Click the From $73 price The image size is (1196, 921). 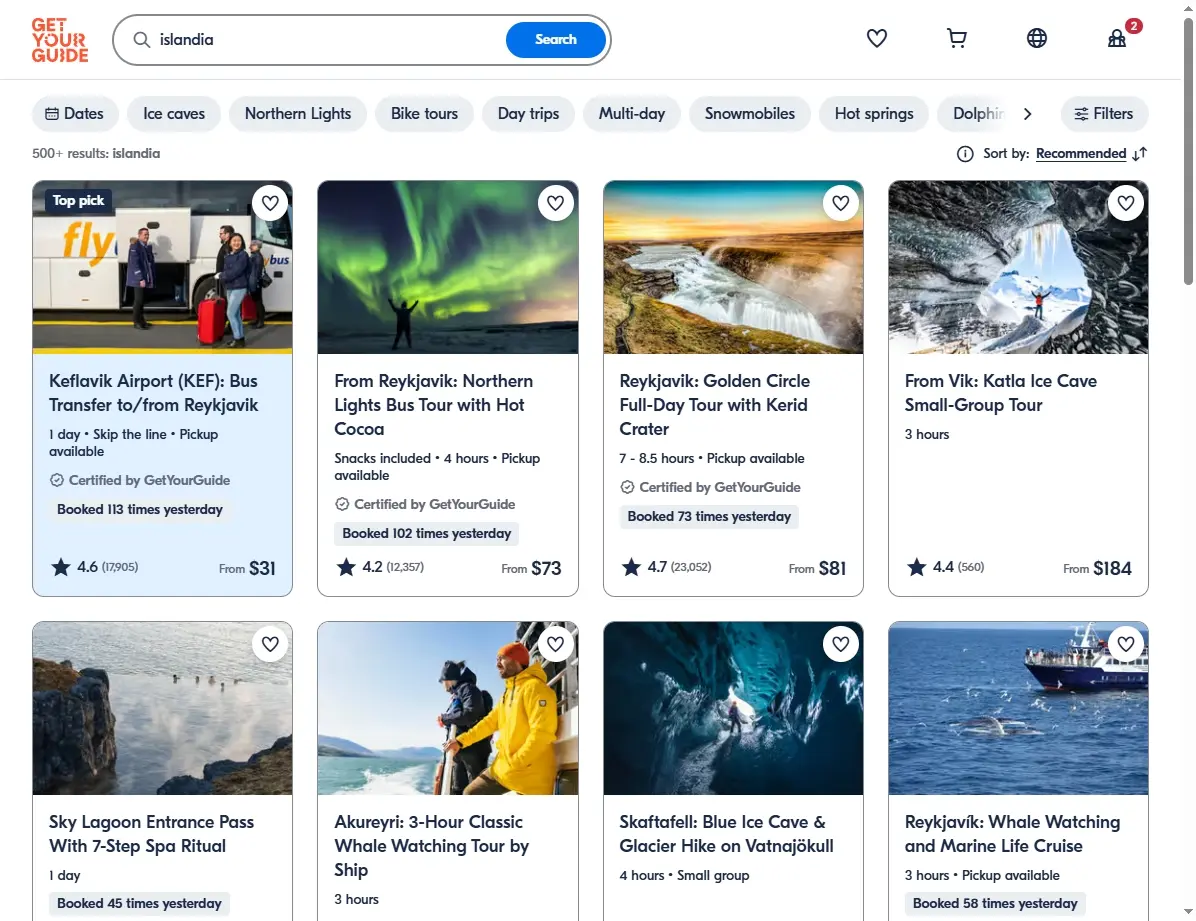coord(531,568)
